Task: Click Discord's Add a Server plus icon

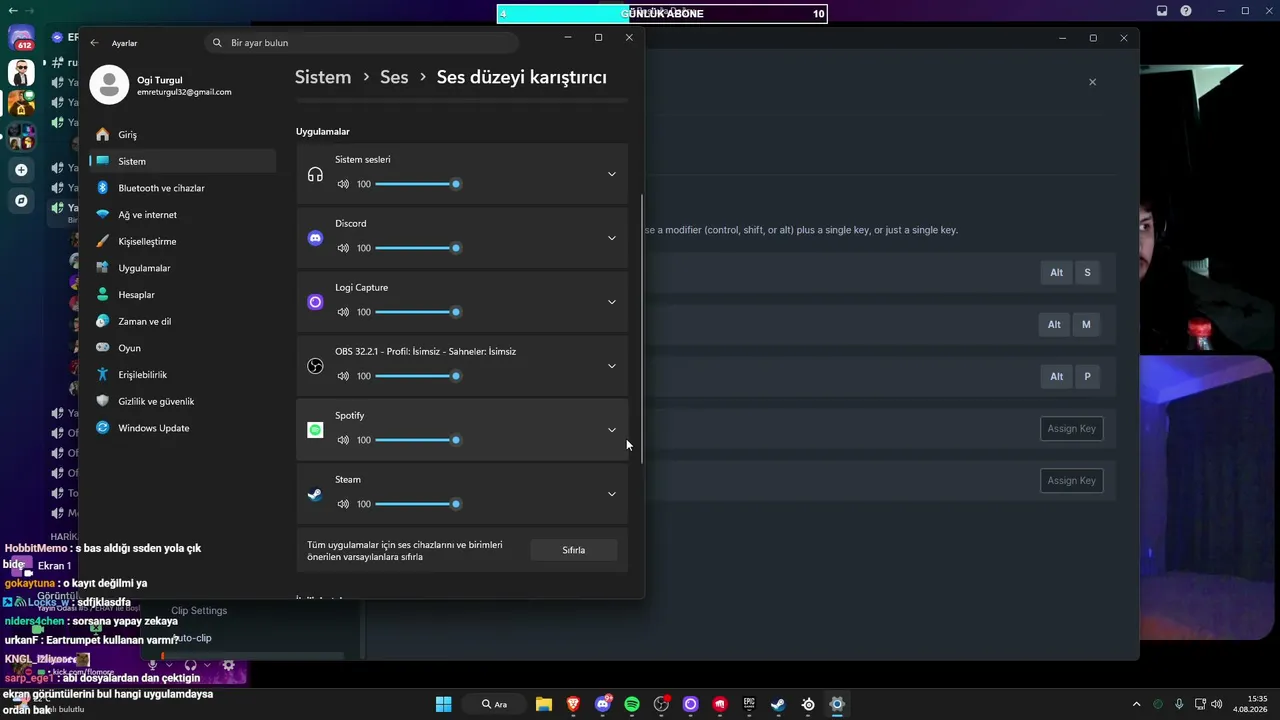Action: (x=21, y=170)
